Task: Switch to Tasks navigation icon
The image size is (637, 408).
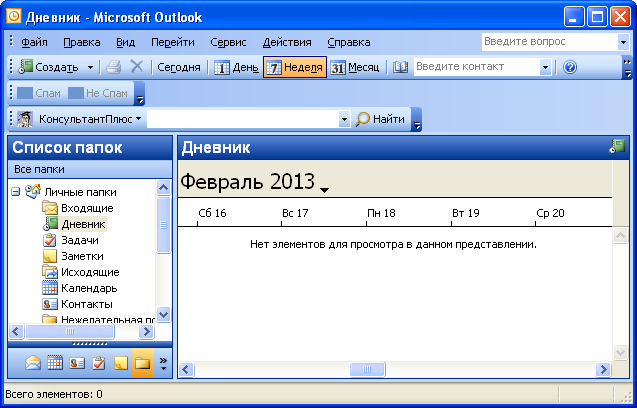Action: (x=99, y=363)
